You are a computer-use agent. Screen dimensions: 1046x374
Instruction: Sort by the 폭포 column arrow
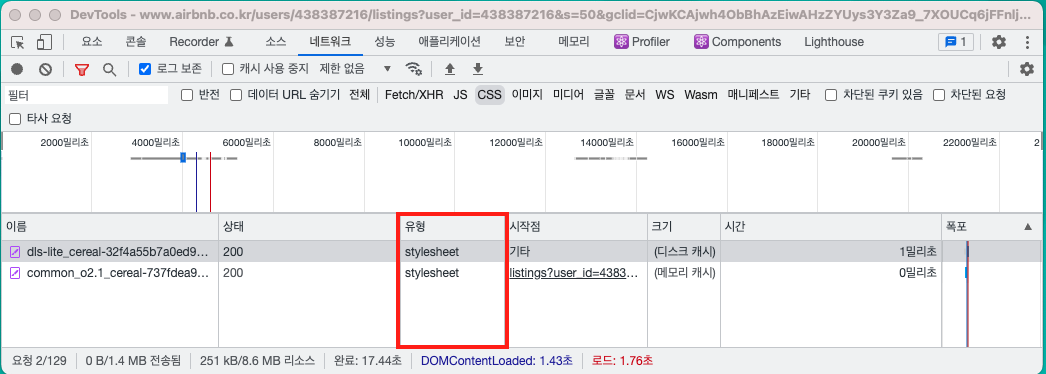pyautogui.click(x=1027, y=227)
